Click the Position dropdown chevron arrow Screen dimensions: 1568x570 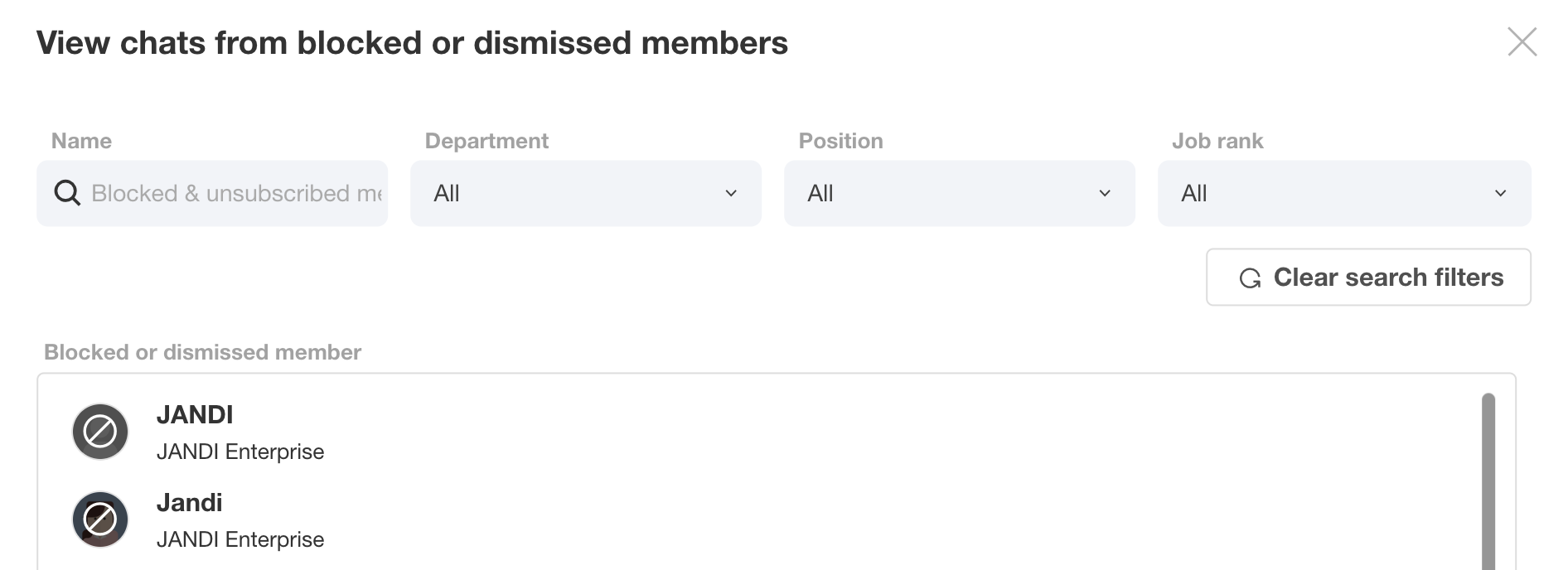click(x=1105, y=193)
